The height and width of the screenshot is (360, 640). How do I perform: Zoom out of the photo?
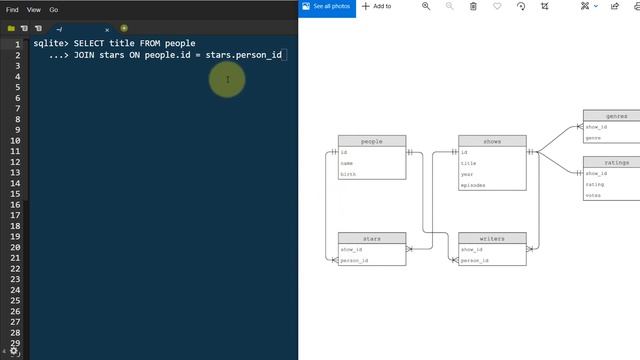pos(449,6)
